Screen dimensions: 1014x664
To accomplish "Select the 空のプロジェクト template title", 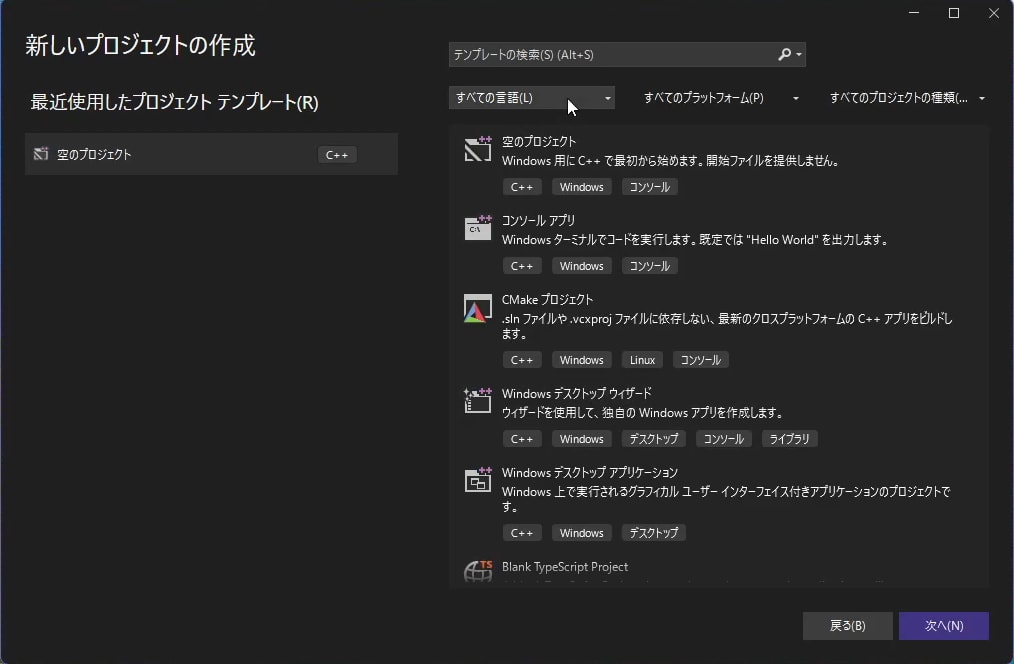I will click(539, 142).
